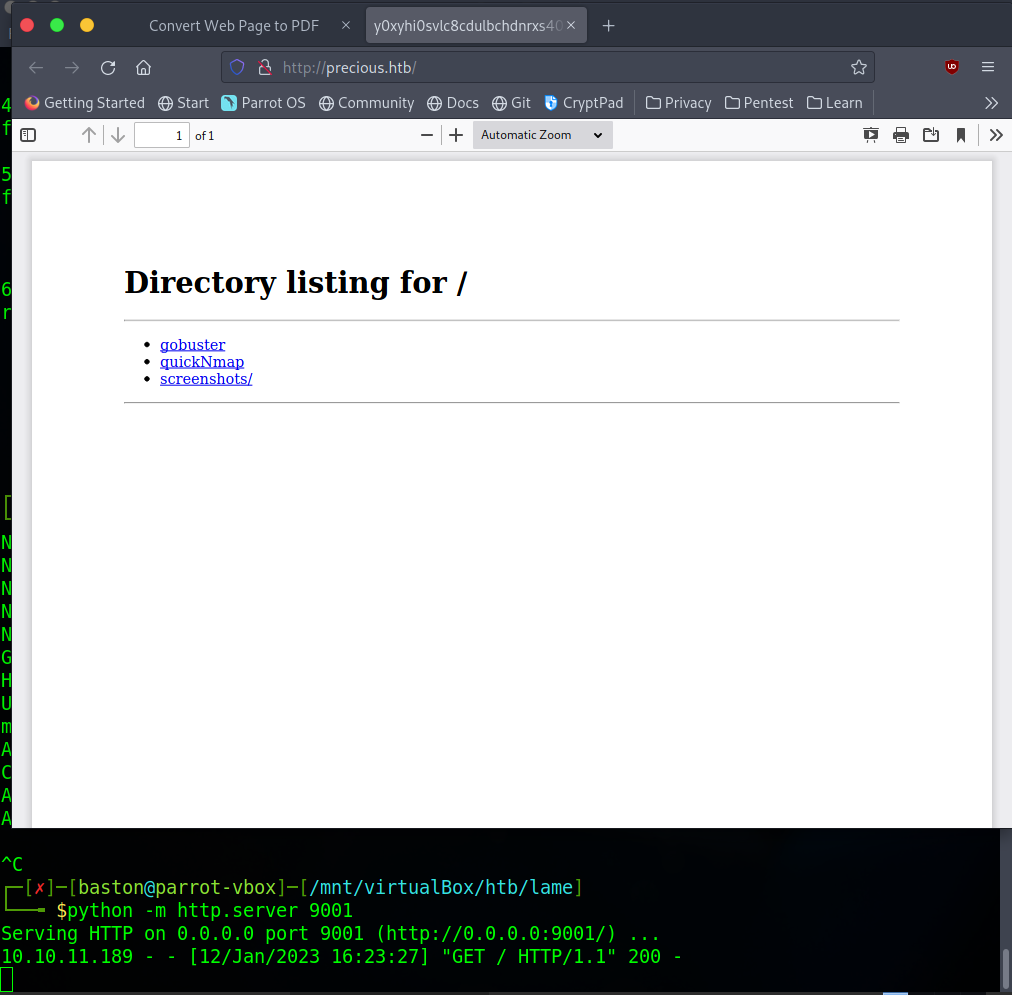The image size is (1012, 995).
Task: Reload the precious.htb page
Action: tap(107, 67)
